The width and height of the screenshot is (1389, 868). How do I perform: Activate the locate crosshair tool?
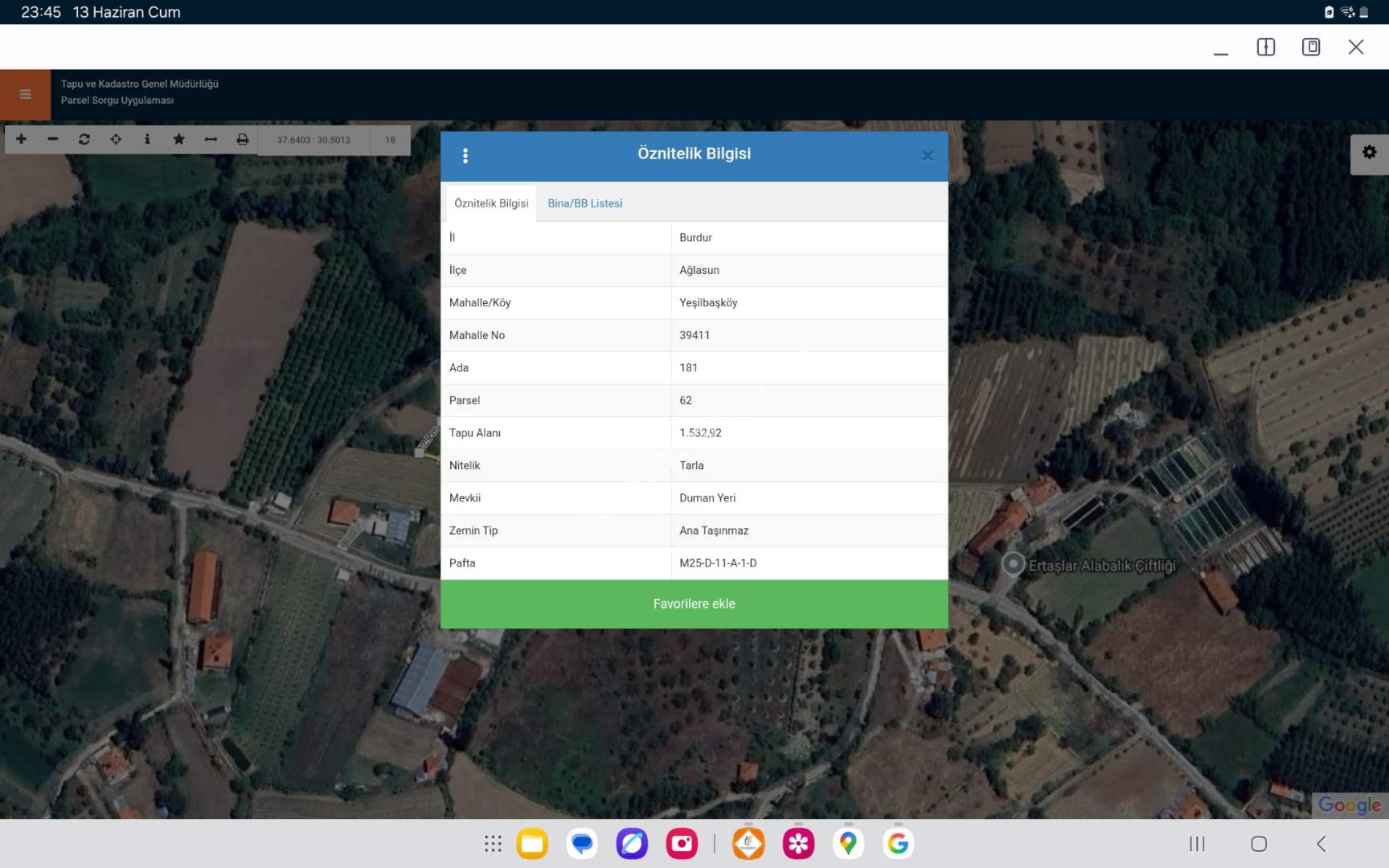(x=116, y=139)
